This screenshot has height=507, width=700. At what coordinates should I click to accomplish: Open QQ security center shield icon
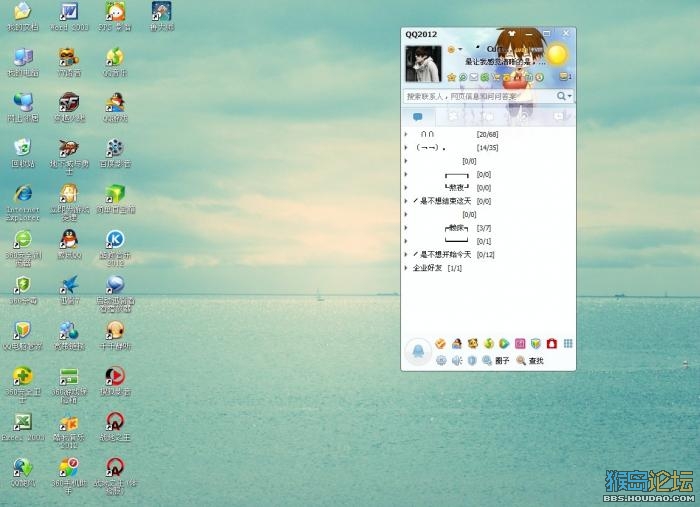[472, 360]
